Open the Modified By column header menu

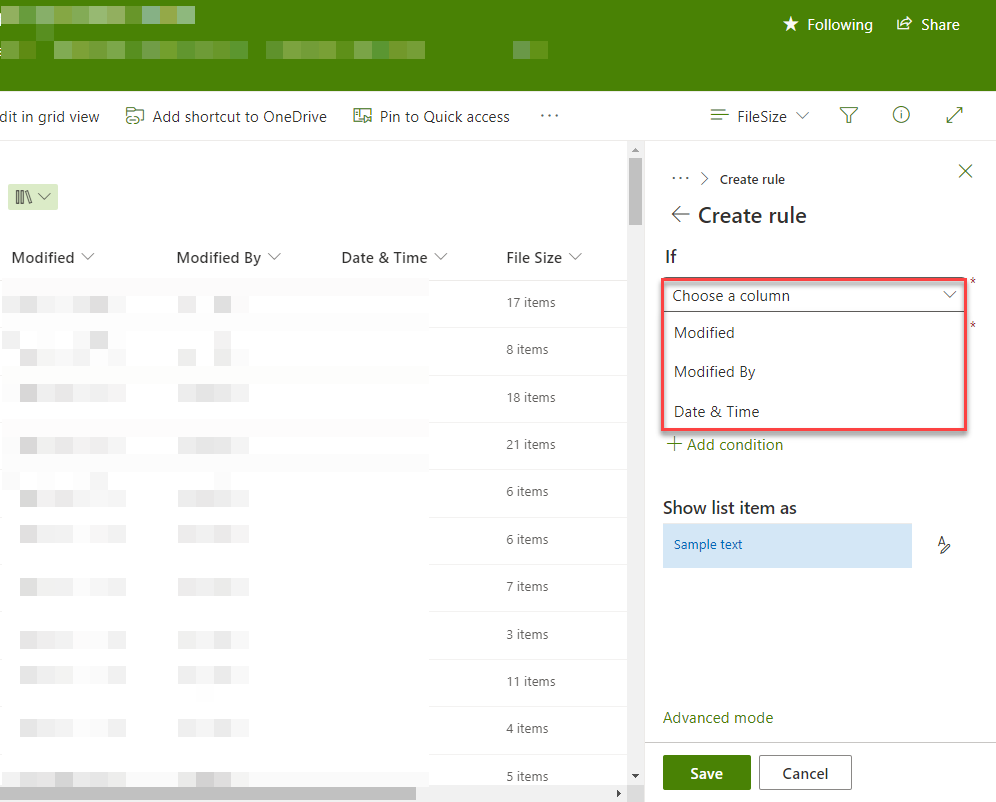(x=229, y=257)
